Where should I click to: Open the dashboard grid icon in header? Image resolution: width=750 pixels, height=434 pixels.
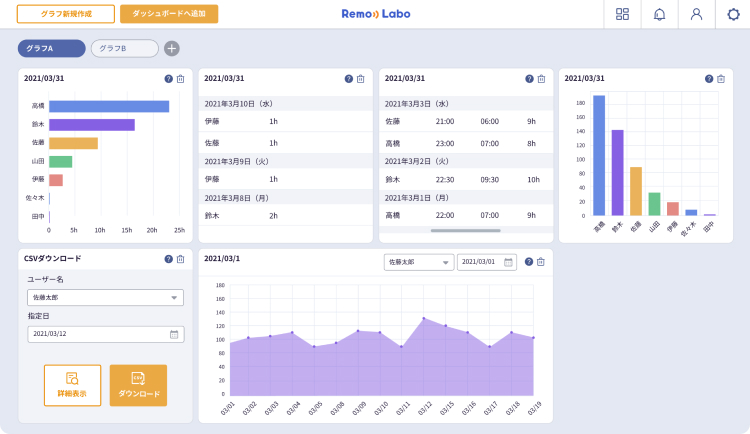tap(623, 14)
